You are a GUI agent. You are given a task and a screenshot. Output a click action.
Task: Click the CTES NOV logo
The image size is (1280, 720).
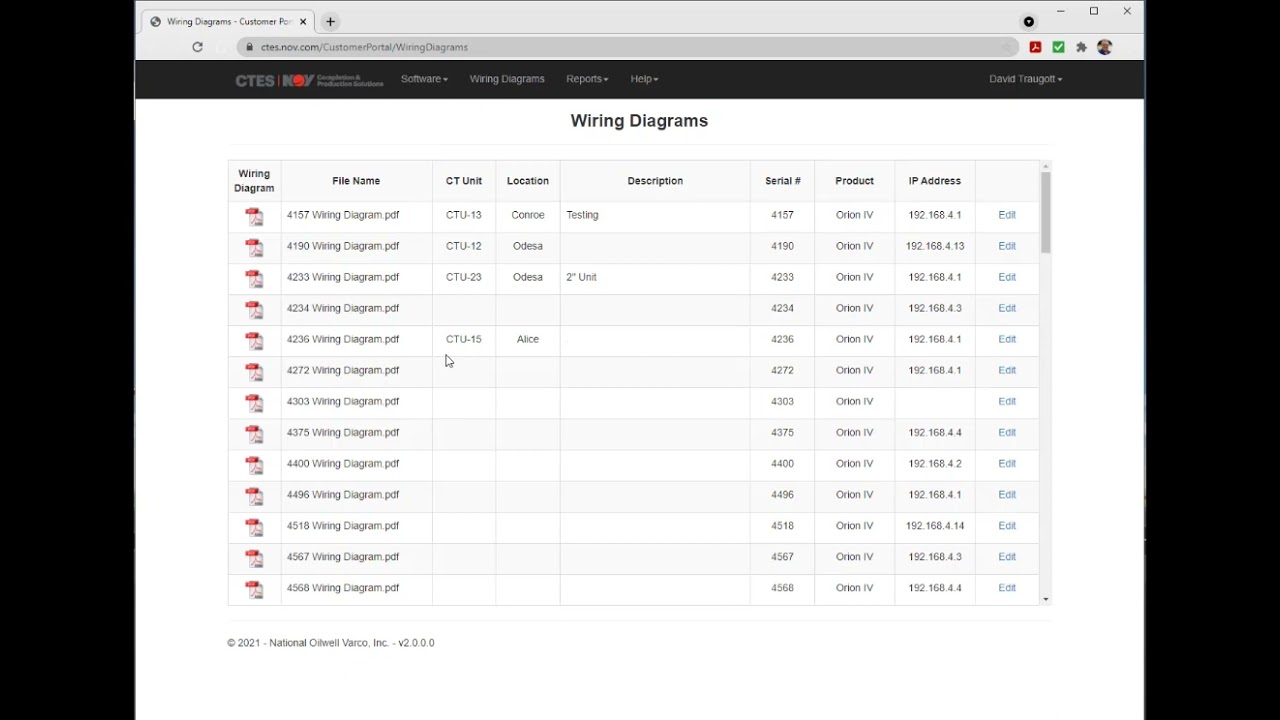tap(309, 80)
